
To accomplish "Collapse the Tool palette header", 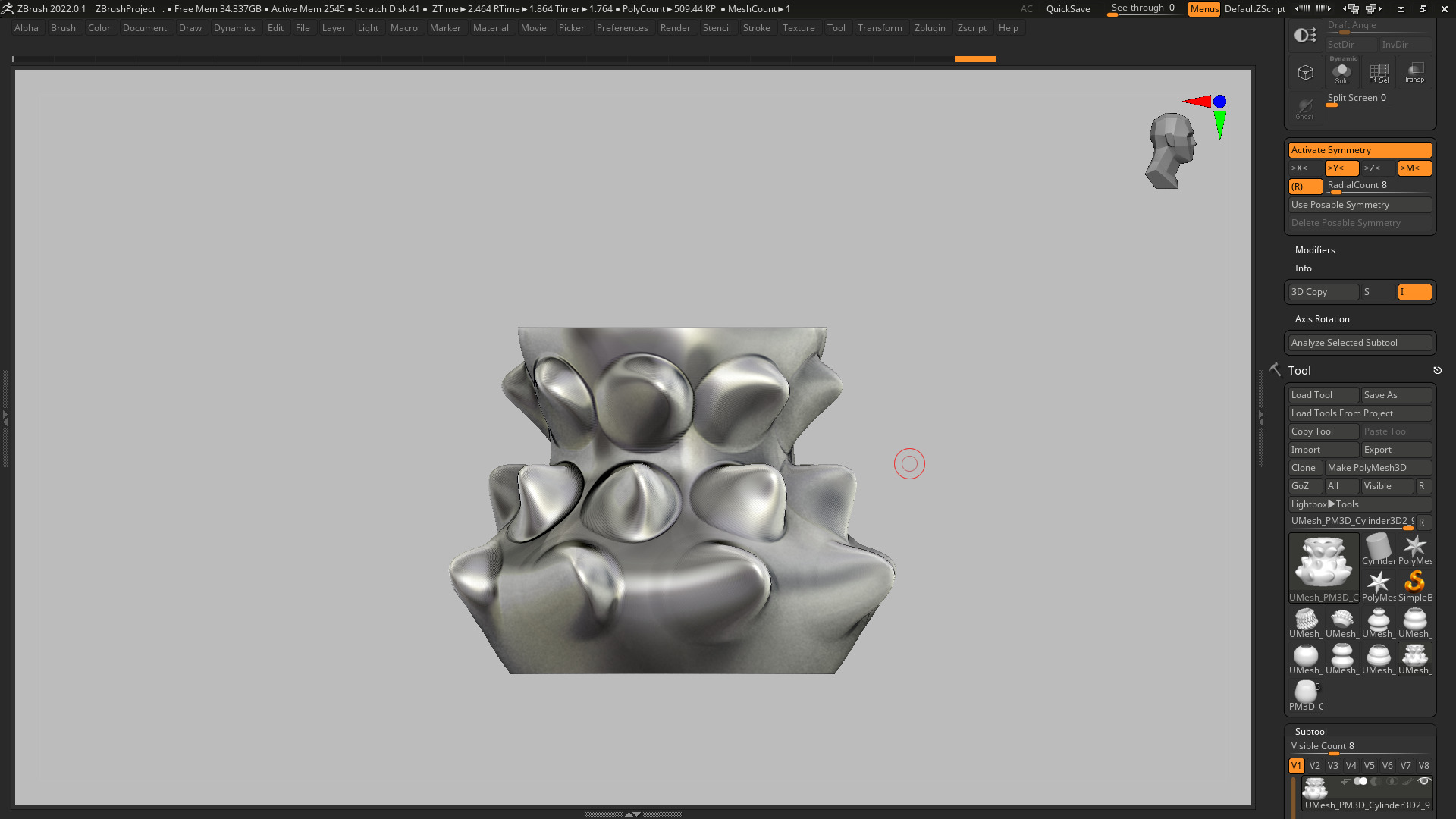I will tap(1299, 371).
